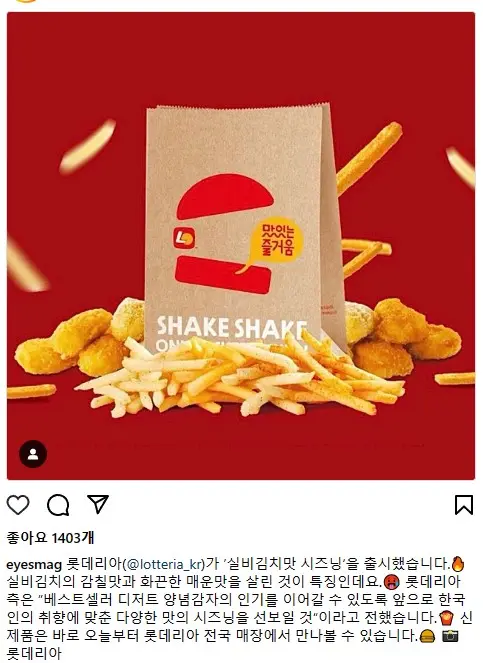Open the eyesmag profile link
Viewport: 483px width, 663px height.
[x=34, y=564]
